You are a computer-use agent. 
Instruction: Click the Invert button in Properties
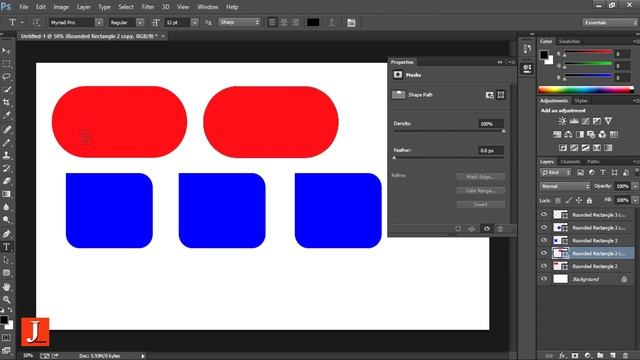480,204
